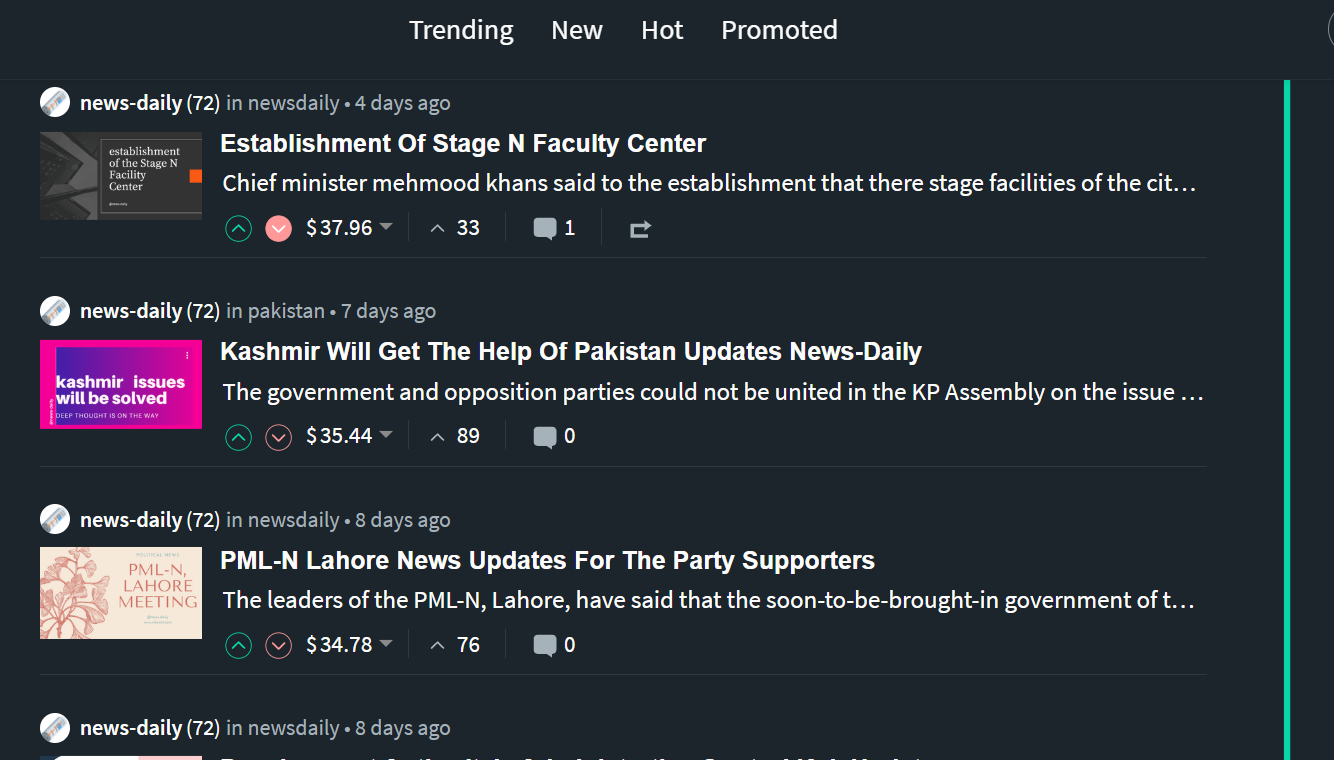This screenshot has height=760, width=1334.
Task: Open the Promoted feed tab
Action: (779, 30)
